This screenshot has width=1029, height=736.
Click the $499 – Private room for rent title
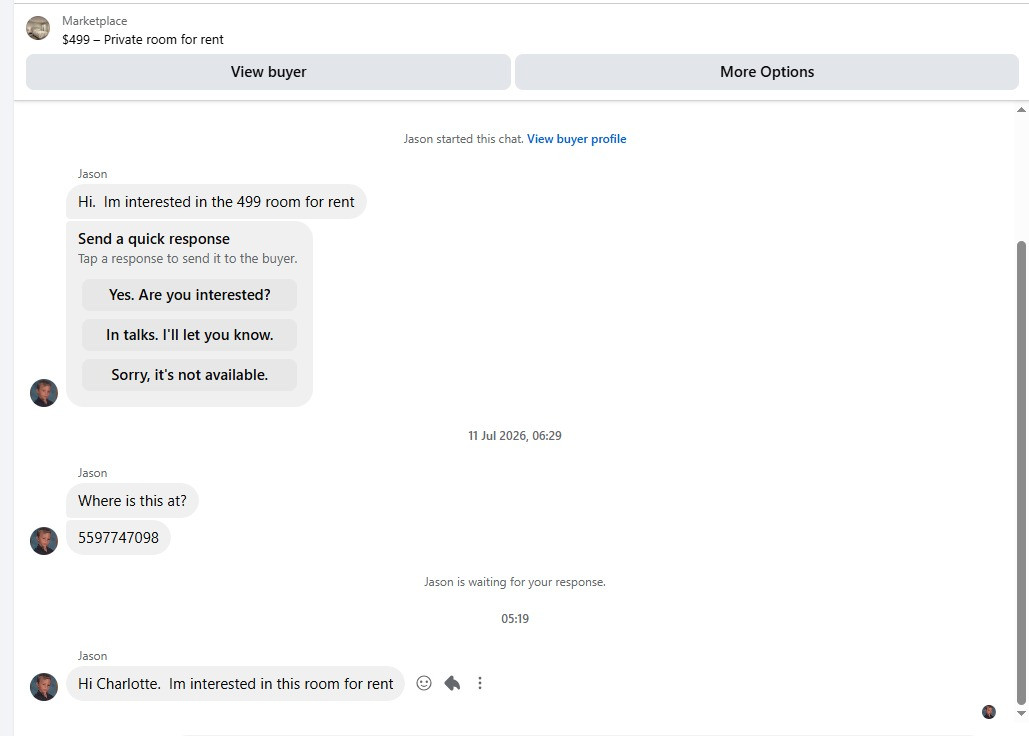coord(143,39)
